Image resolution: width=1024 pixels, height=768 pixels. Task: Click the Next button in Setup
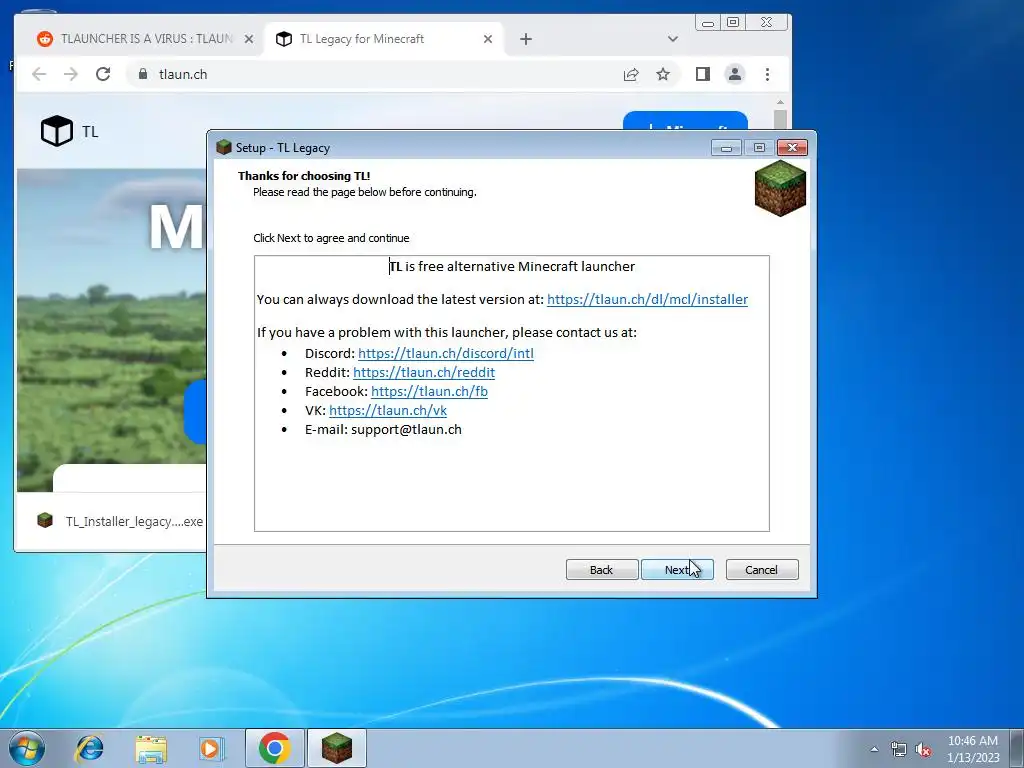click(x=677, y=569)
